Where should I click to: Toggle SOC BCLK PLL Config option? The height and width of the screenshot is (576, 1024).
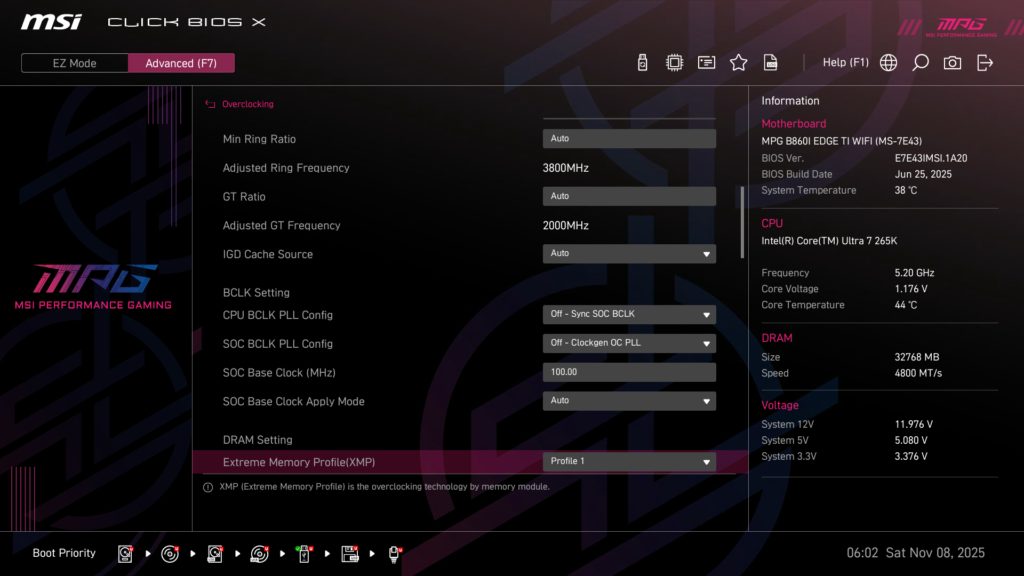(x=629, y=342)
